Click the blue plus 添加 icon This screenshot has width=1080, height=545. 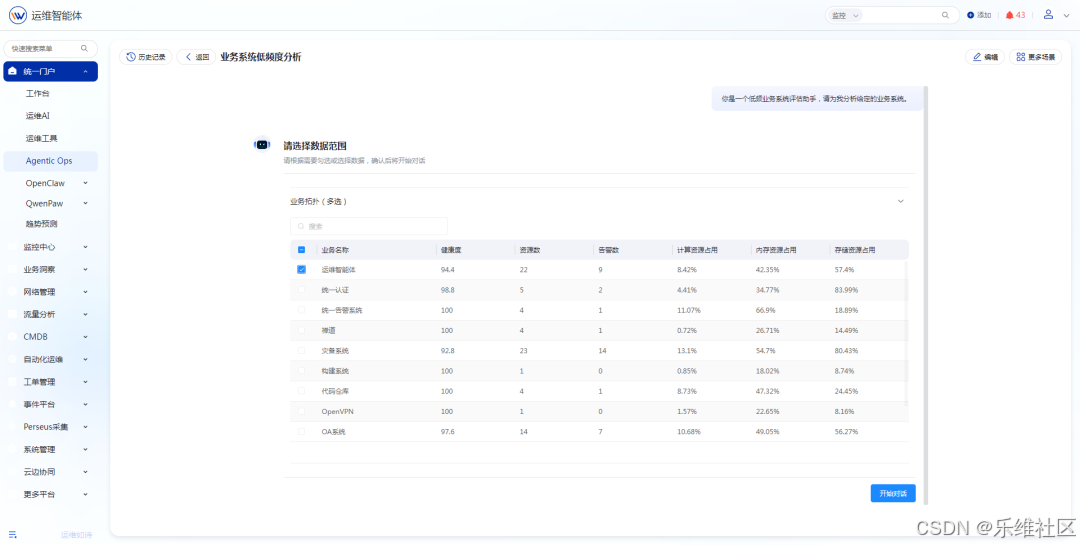click(x=970, y=15)
